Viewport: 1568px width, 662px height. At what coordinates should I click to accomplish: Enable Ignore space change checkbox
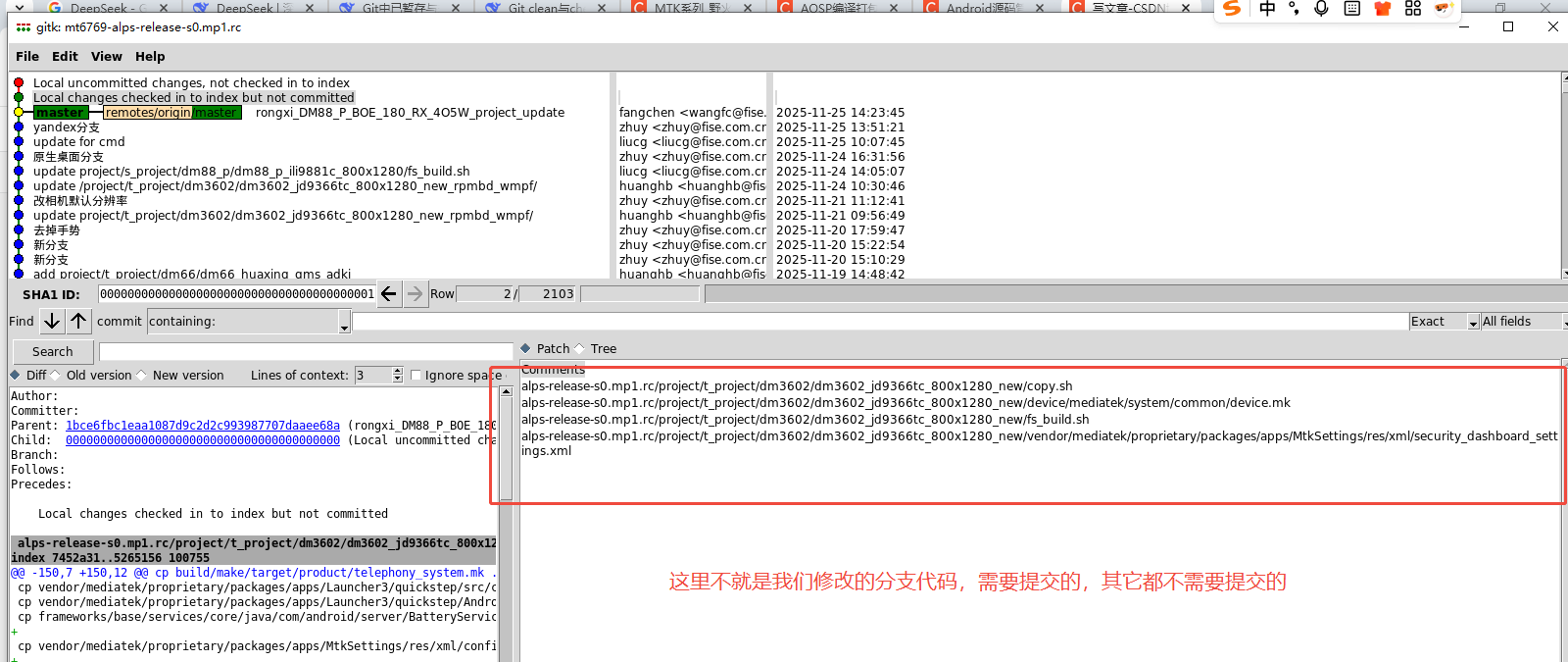click(416, 375)
